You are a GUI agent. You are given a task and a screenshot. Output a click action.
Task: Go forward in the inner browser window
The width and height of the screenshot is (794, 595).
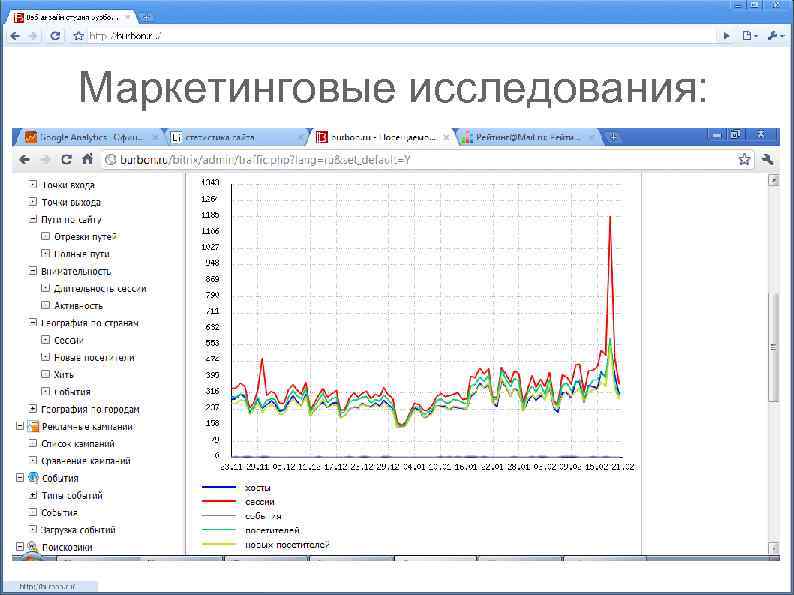point(46,160)
